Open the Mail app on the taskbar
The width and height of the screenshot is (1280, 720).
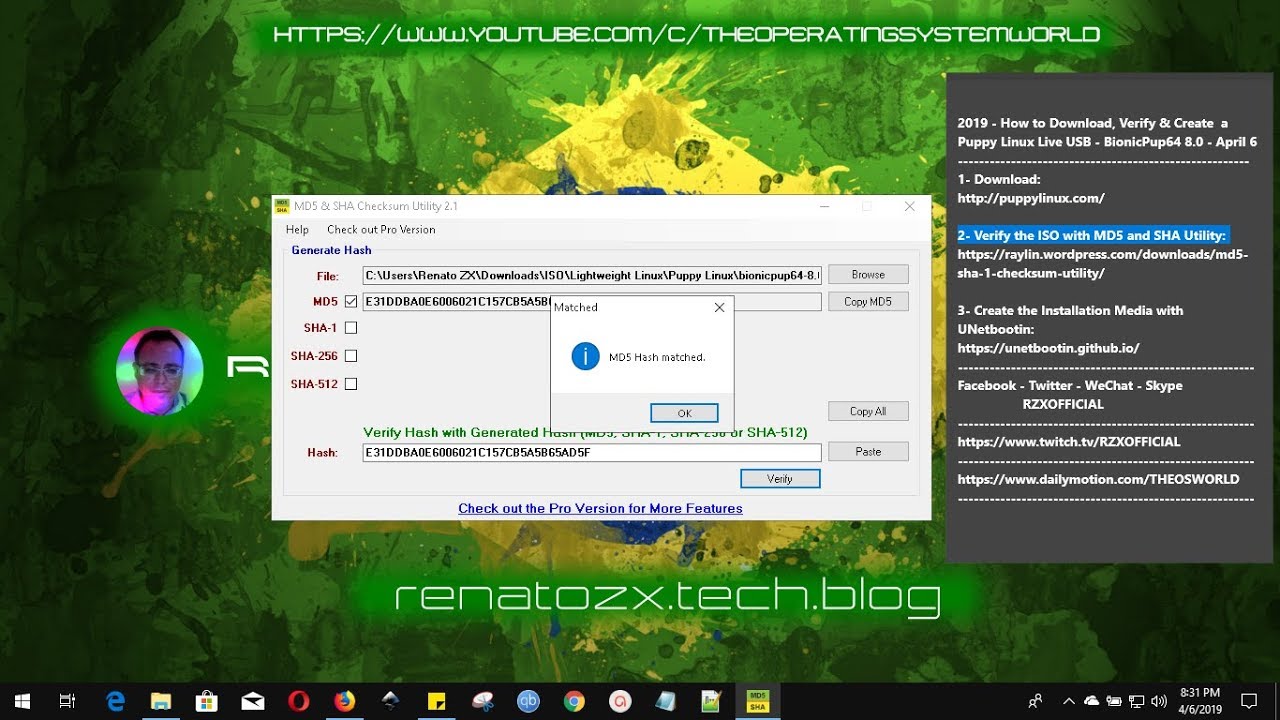click(252, 701)
